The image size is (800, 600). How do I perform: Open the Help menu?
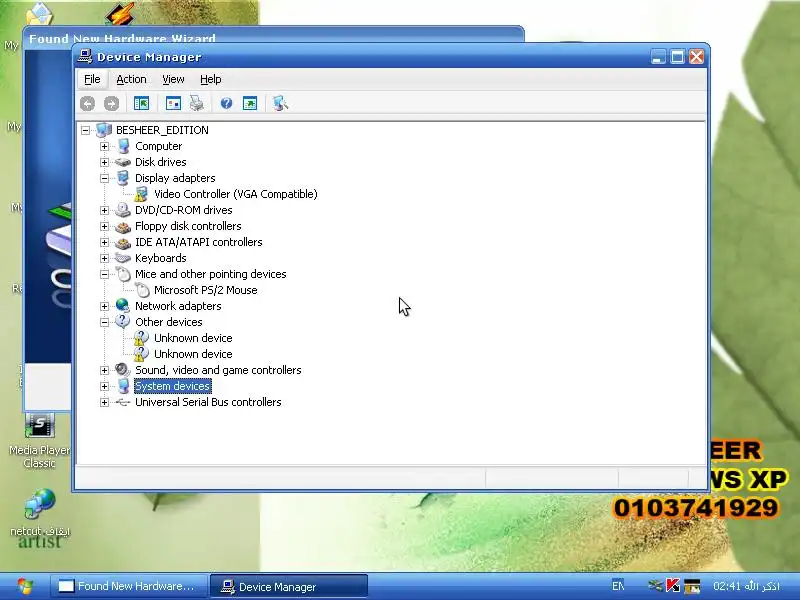point(210,79)
